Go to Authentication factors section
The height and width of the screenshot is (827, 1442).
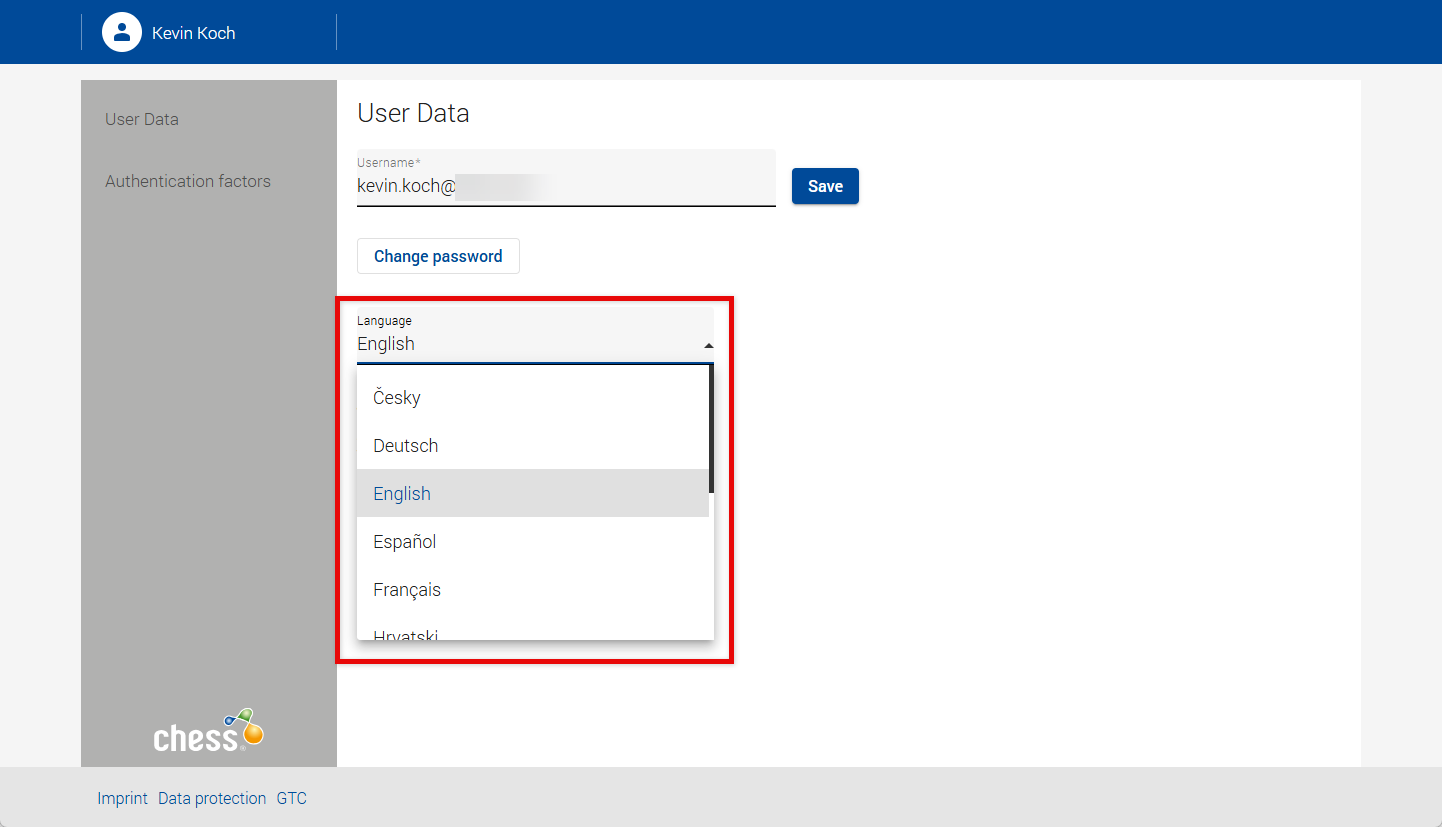(188, 181)
